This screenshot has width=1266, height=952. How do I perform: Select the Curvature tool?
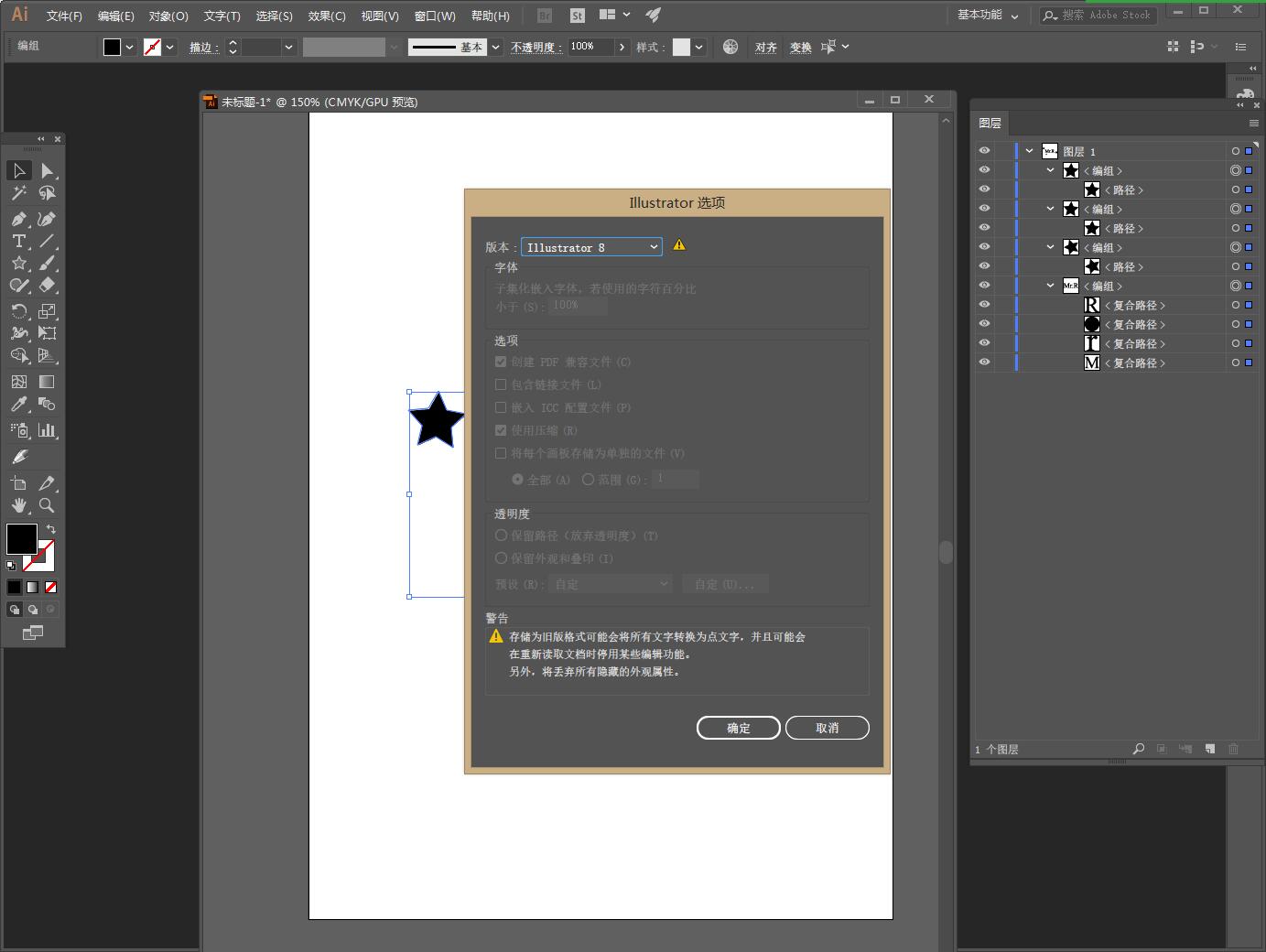48,220
